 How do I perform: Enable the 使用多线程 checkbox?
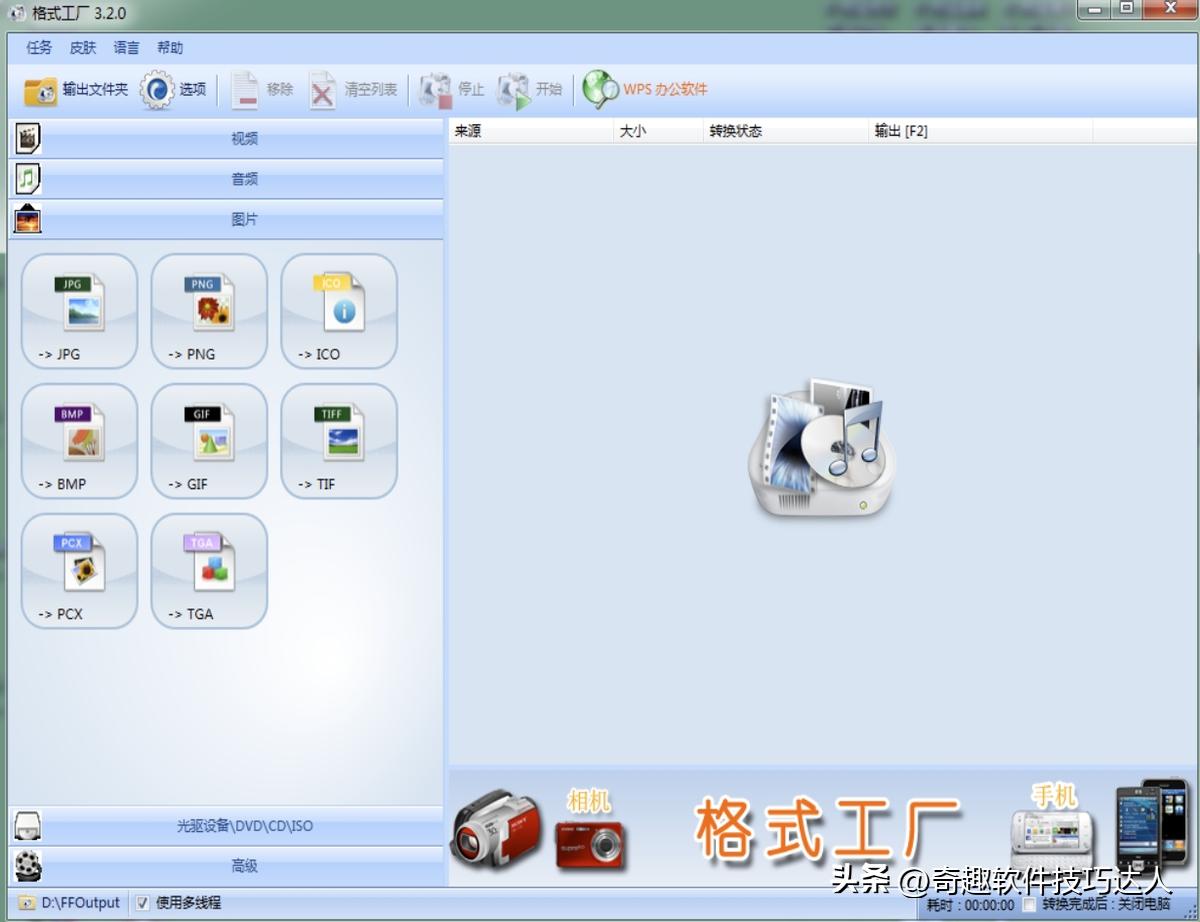[143, 902]
